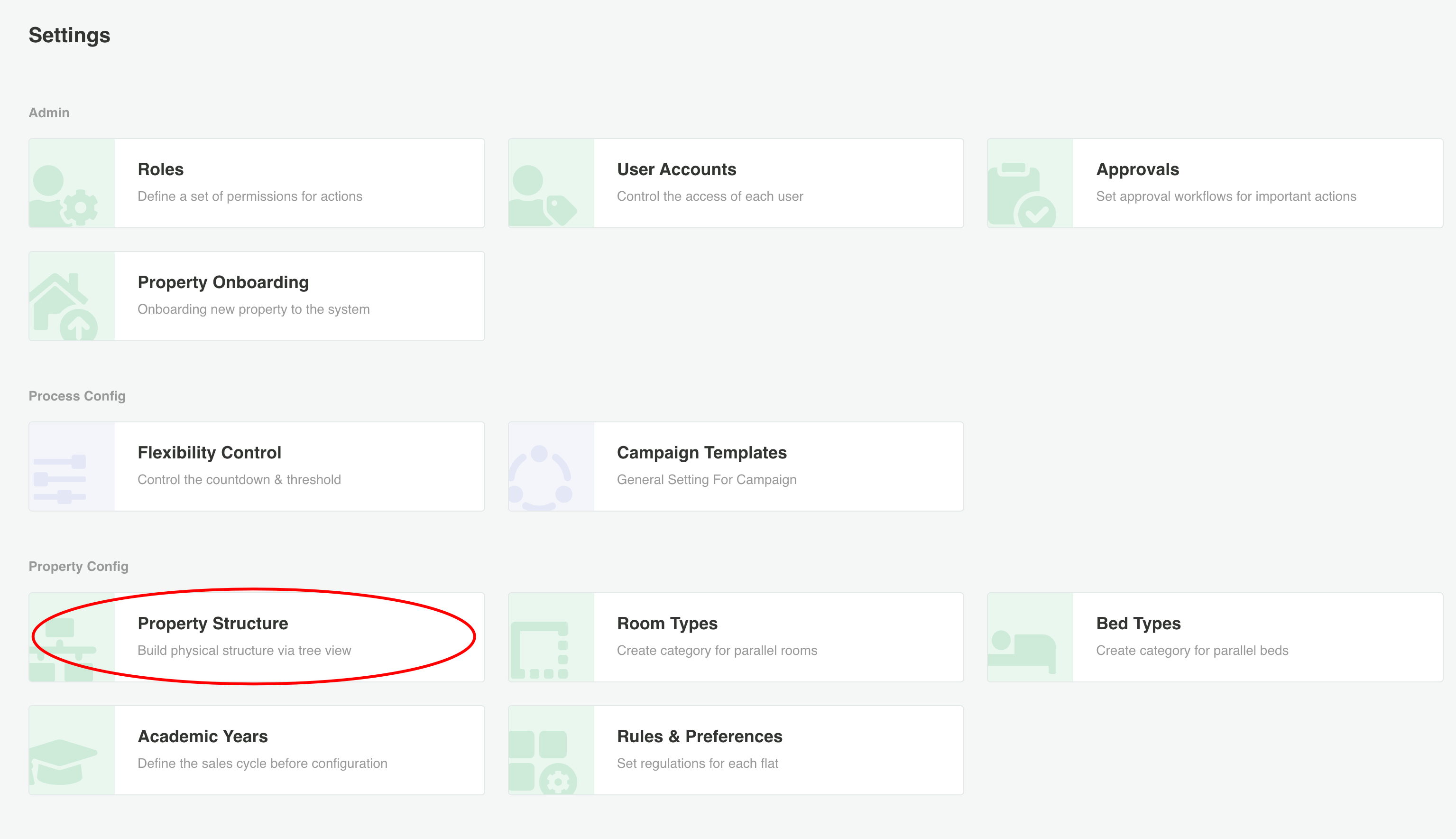Open Property Structure tree view

[x=212, y=624]
